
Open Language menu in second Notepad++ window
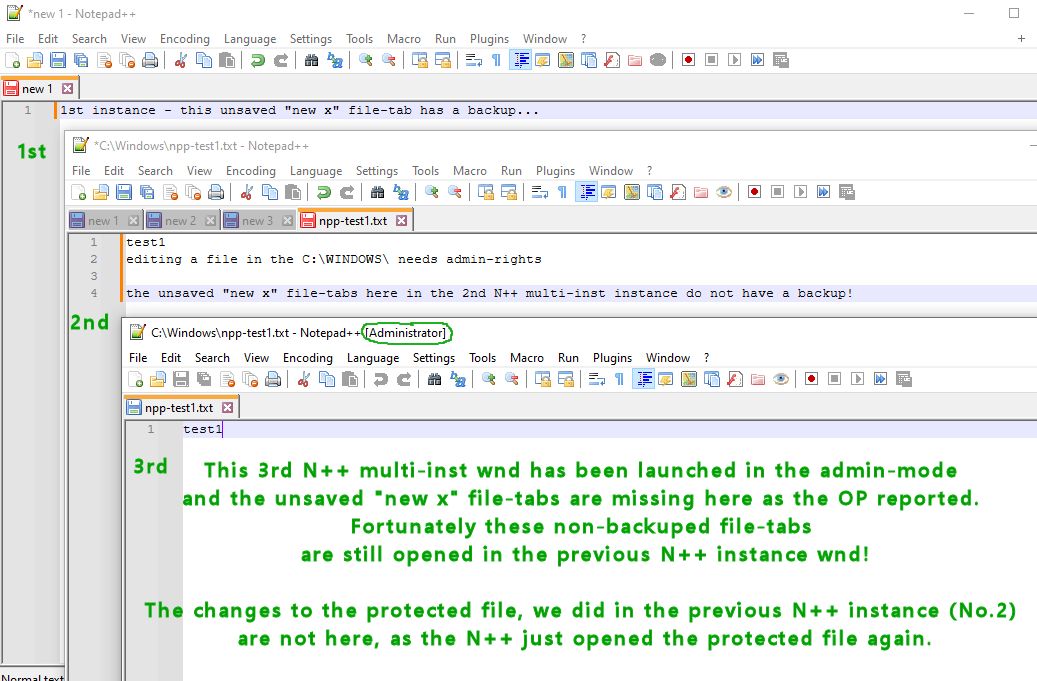(x=316, y=171)
